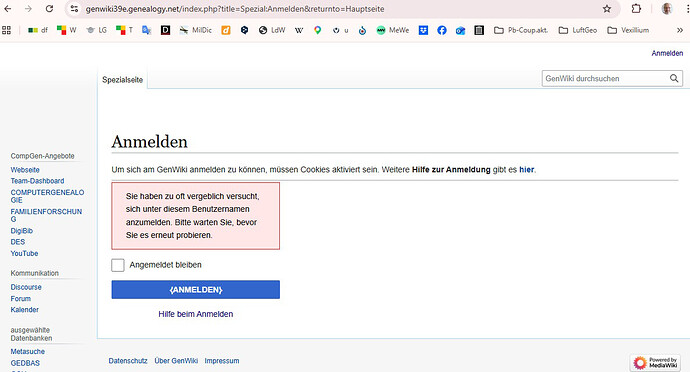Click the Anmelden link at top right
The image size is (690, 372).
pyautogui.click(x=667, y=53)
